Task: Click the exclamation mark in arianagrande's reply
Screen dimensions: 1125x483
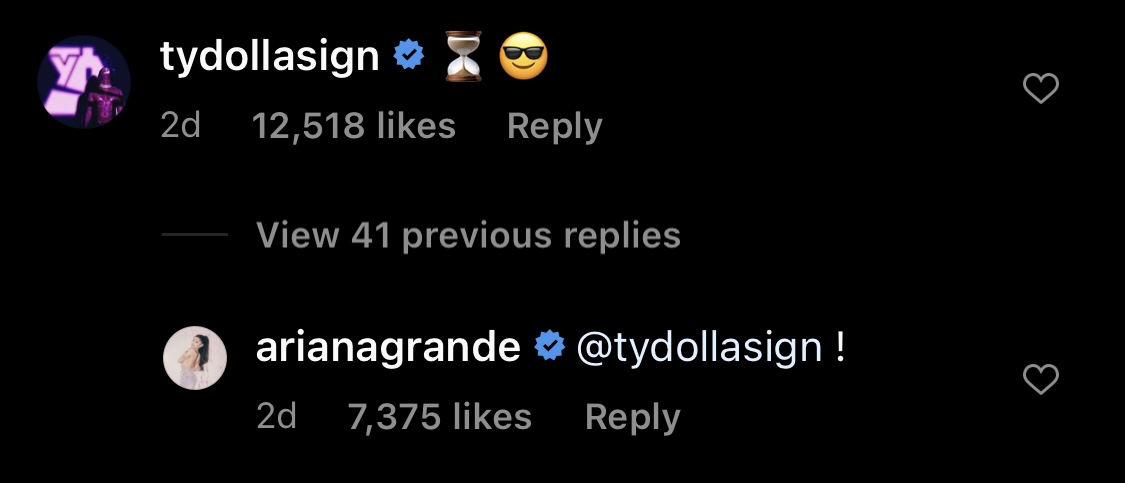Action: (840, 347)
